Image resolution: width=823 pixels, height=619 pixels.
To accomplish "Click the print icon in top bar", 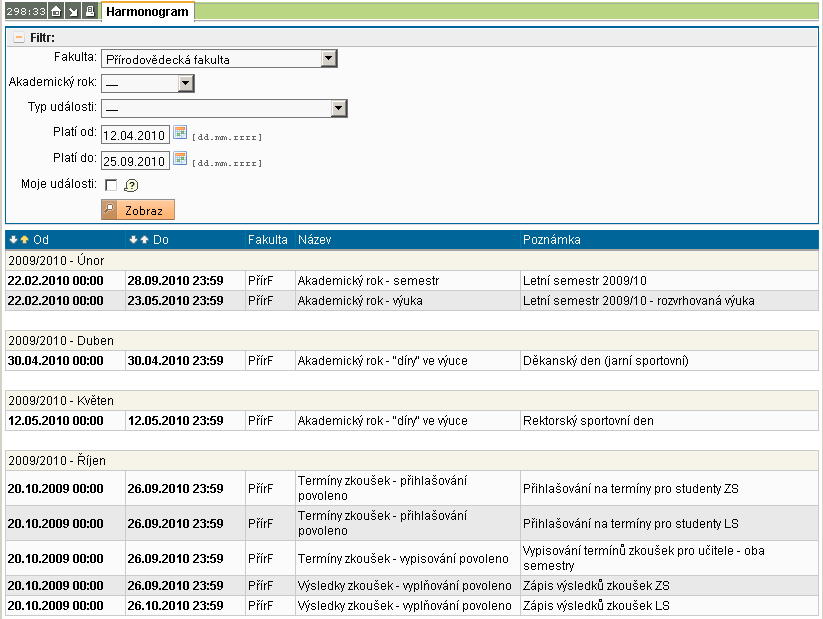I will [89, 12].
